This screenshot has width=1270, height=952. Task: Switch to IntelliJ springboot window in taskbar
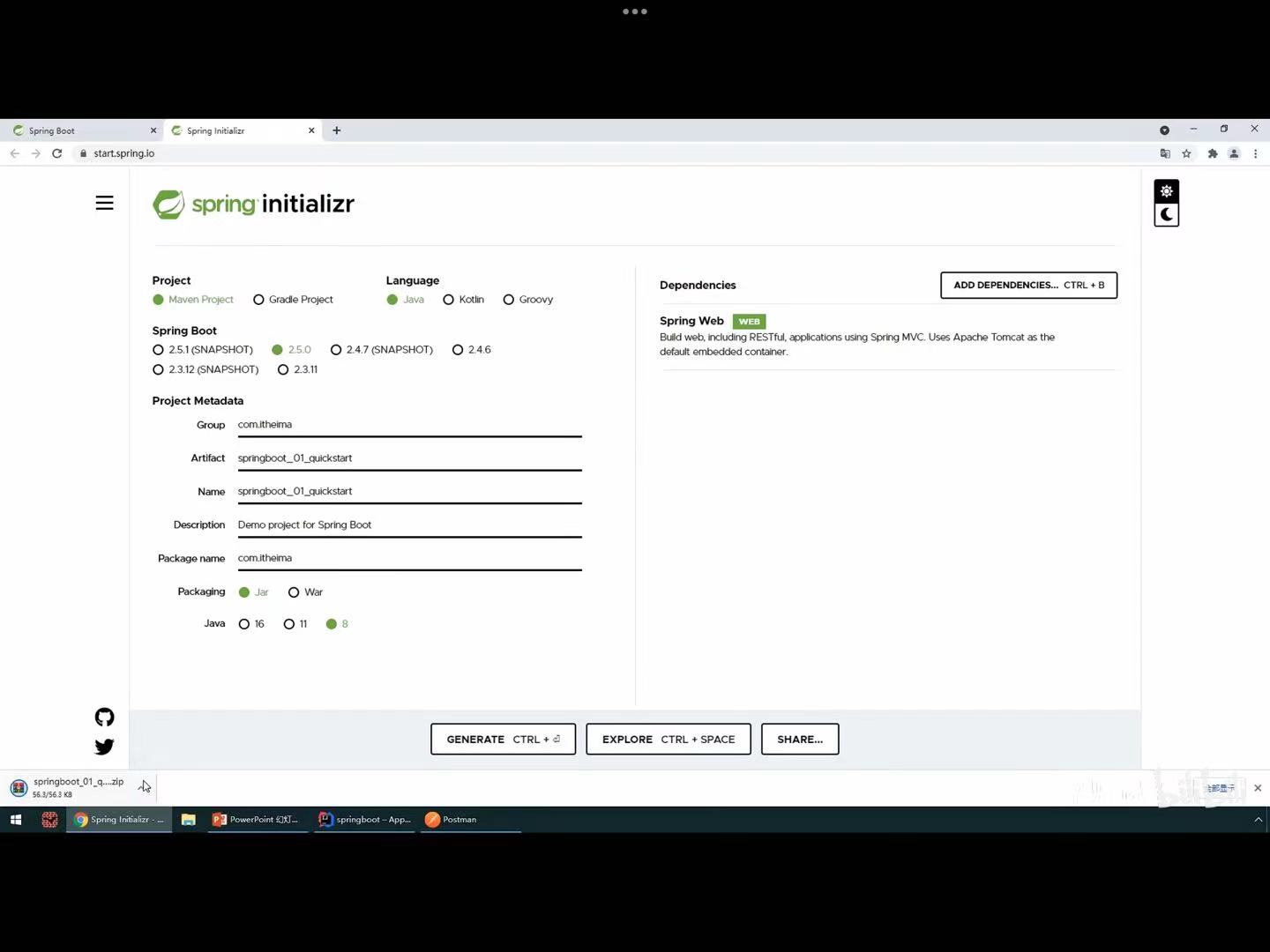365,820
